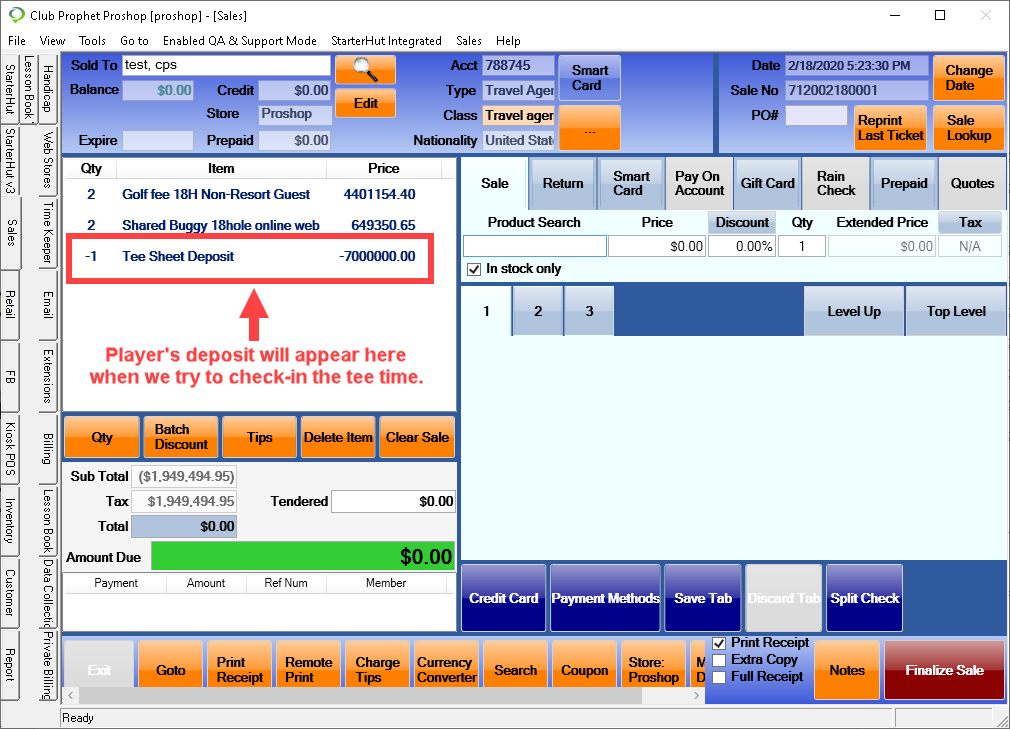
Task: Open the Customer side tab
Action: click(x=10, y=592)
